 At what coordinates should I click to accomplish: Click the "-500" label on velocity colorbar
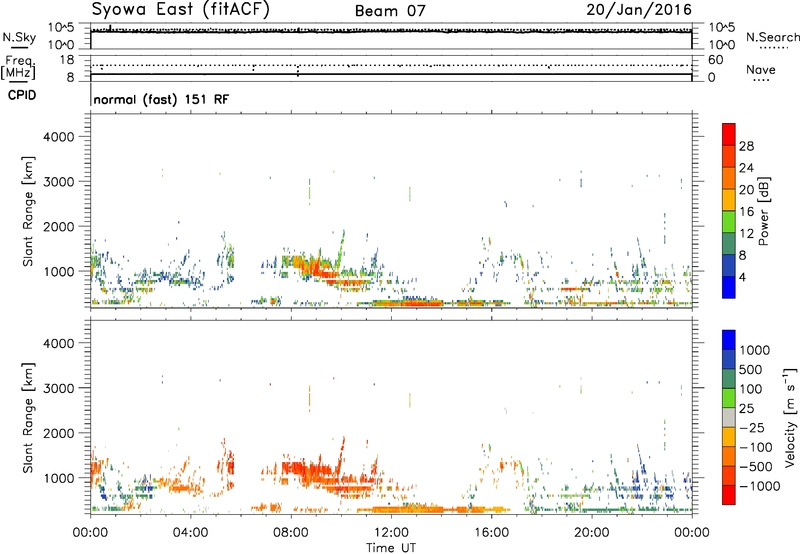pyautogui.click(x=756, y=467)
